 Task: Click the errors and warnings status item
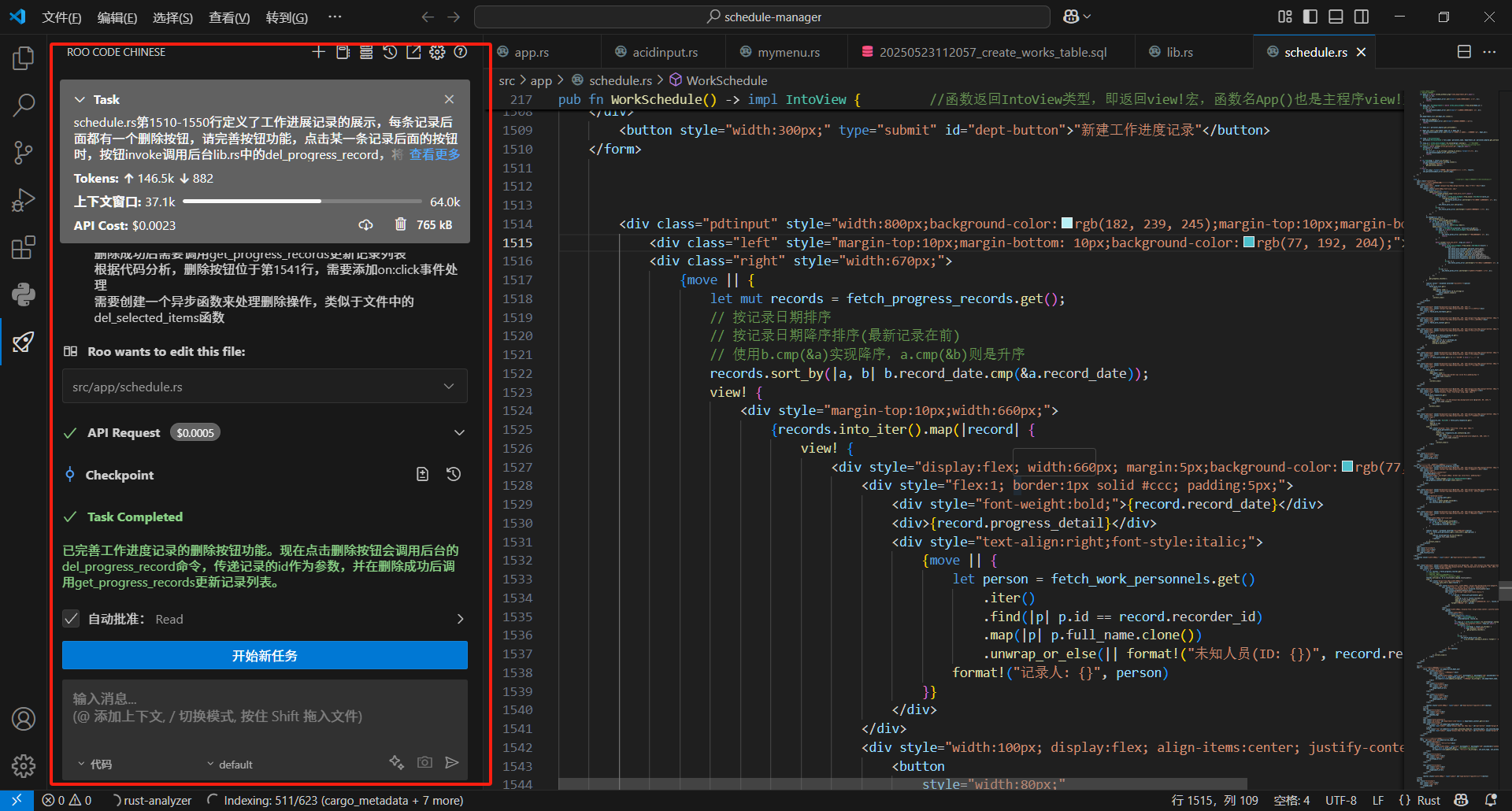(x=67, y=800)
